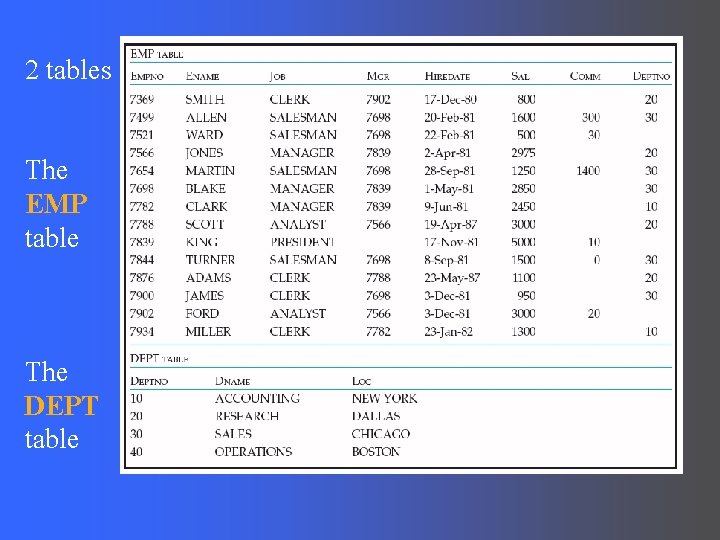The image size is (720, 540).
Task: Click manager number 7782 in MILLER row
Action: pos(378,332)
